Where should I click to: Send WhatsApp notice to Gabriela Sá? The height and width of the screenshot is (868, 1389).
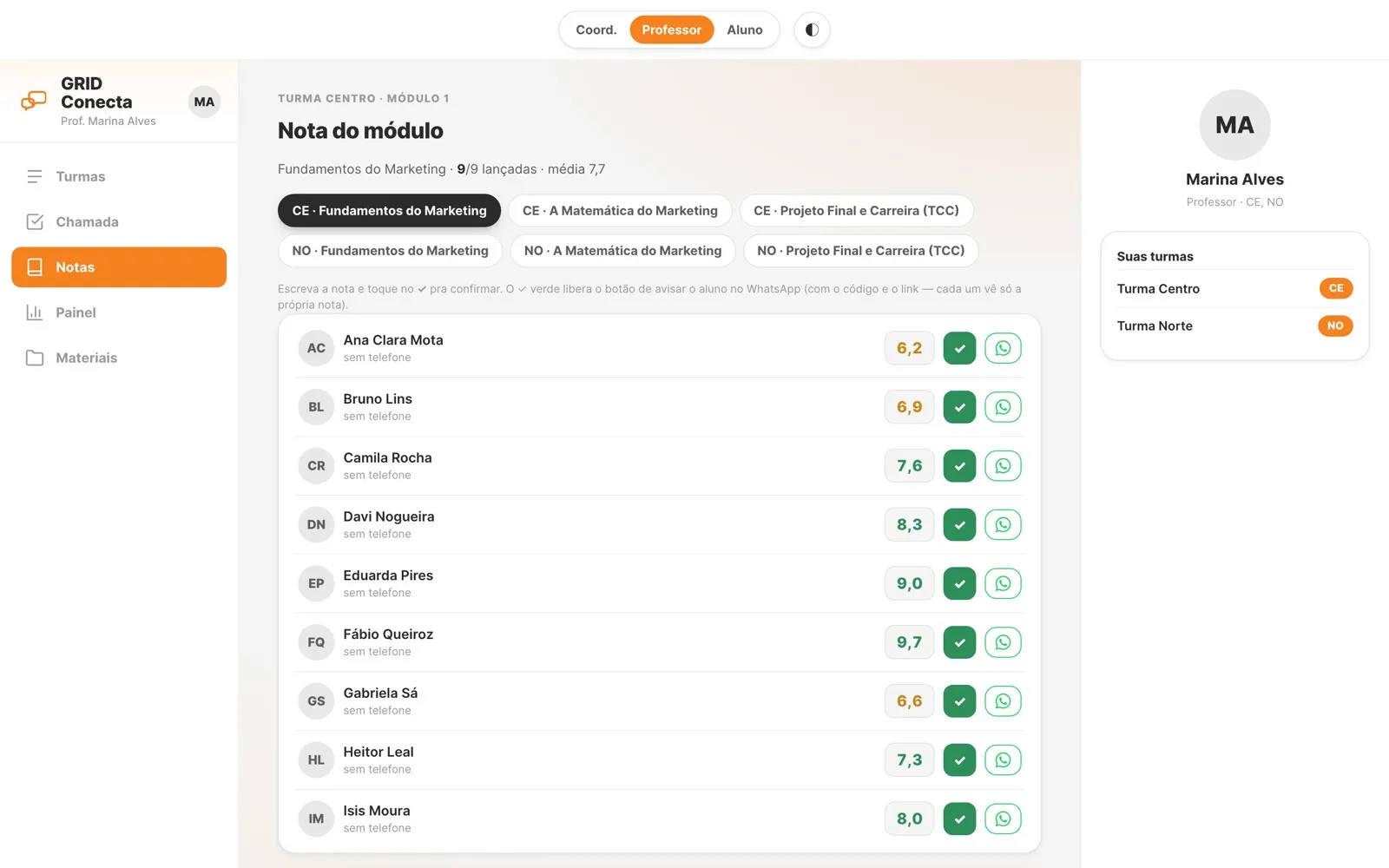pyautogui.click(x=1003, y=701)
